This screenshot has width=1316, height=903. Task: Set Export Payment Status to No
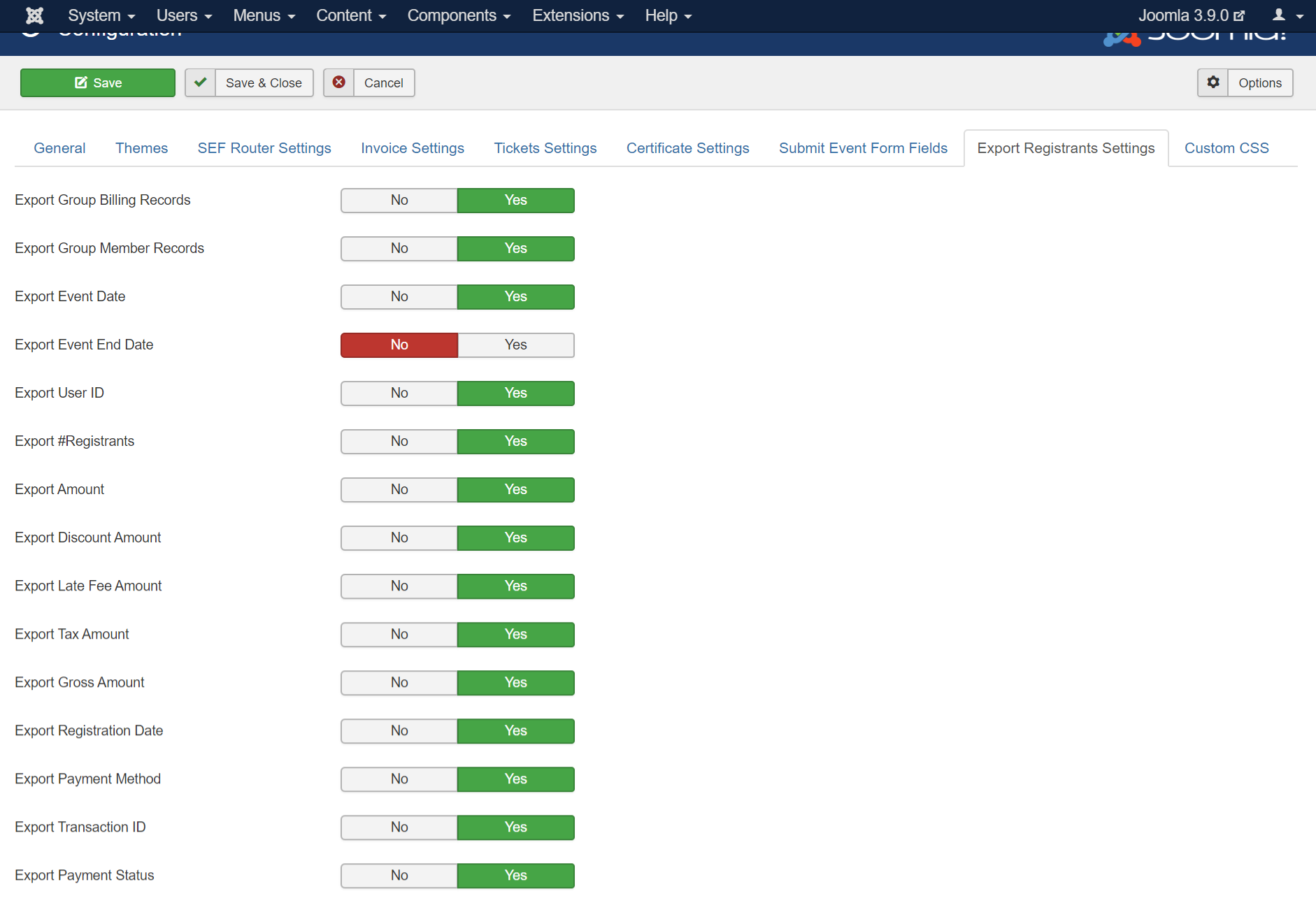click(399, 876)
